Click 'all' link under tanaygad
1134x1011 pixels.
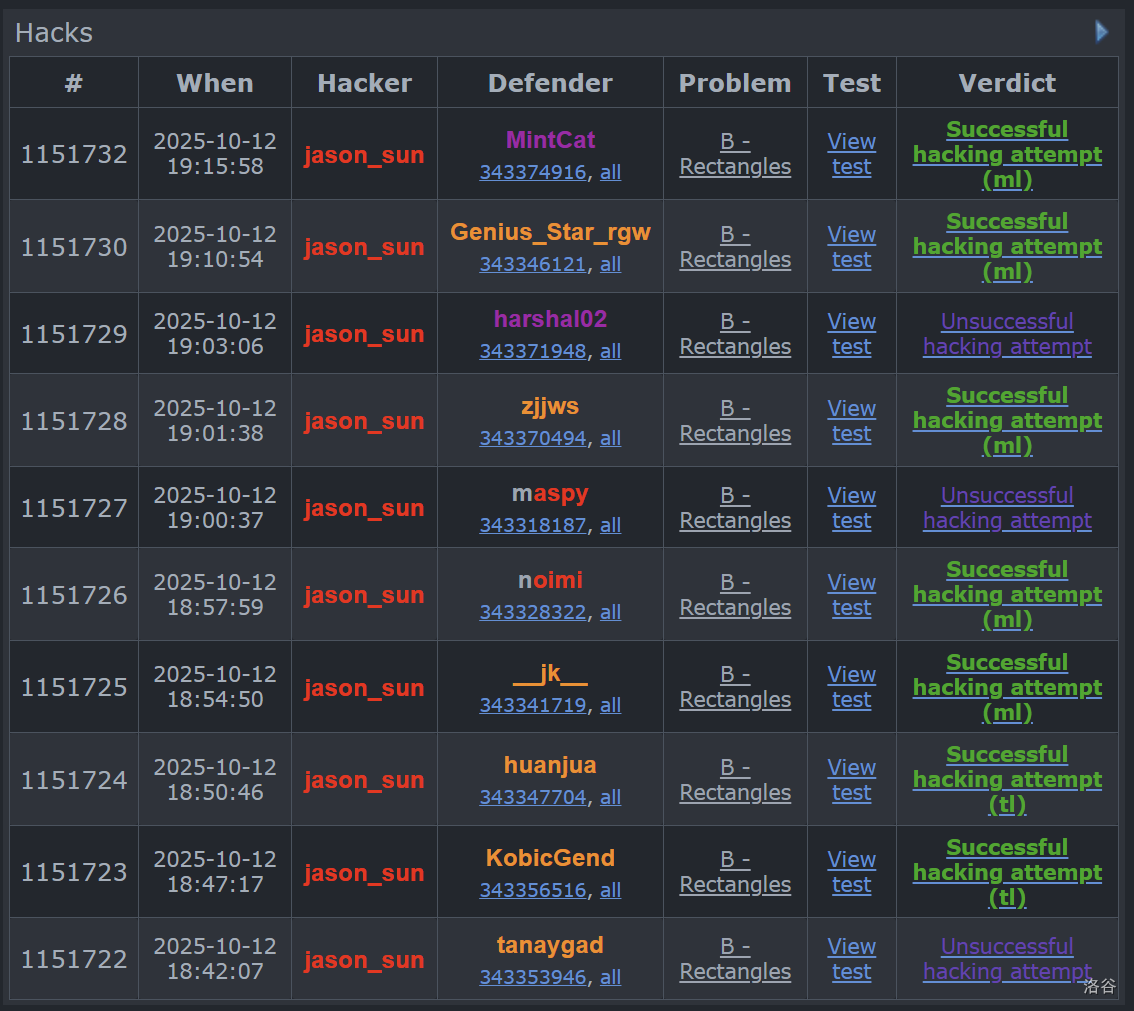click(x=610, y=977)
